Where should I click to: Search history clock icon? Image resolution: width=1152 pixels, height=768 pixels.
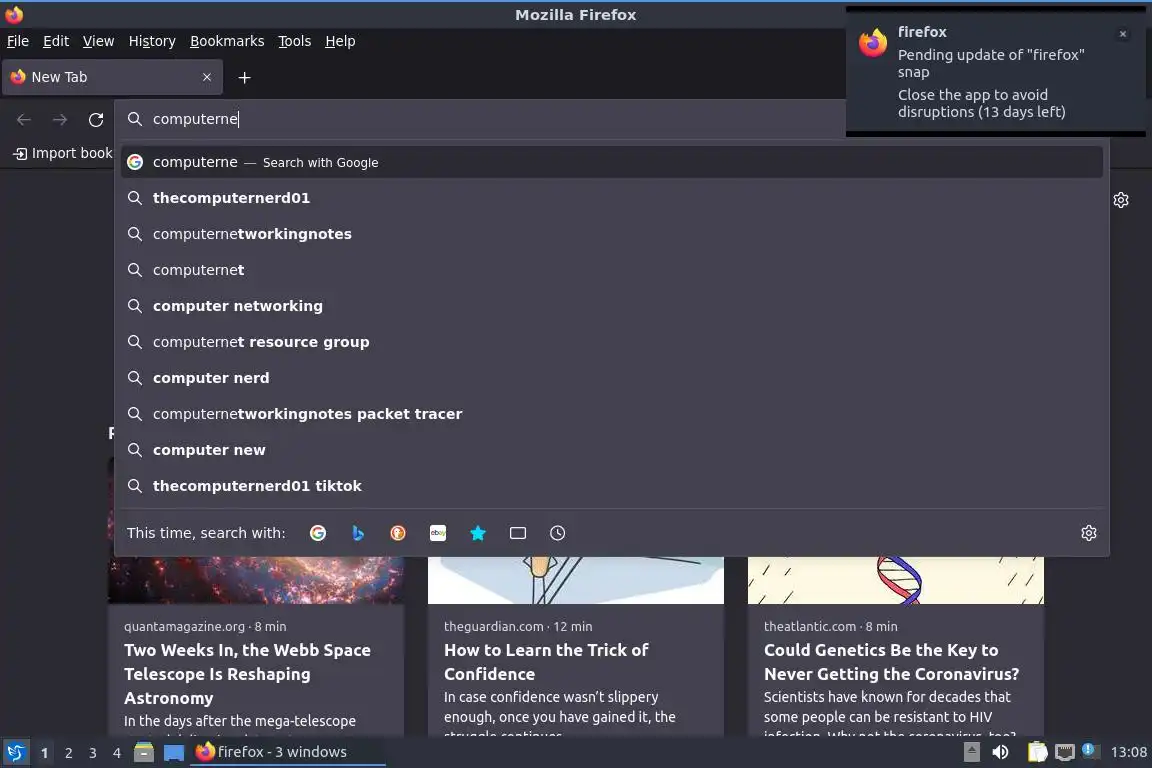click(x=558, y=533)
